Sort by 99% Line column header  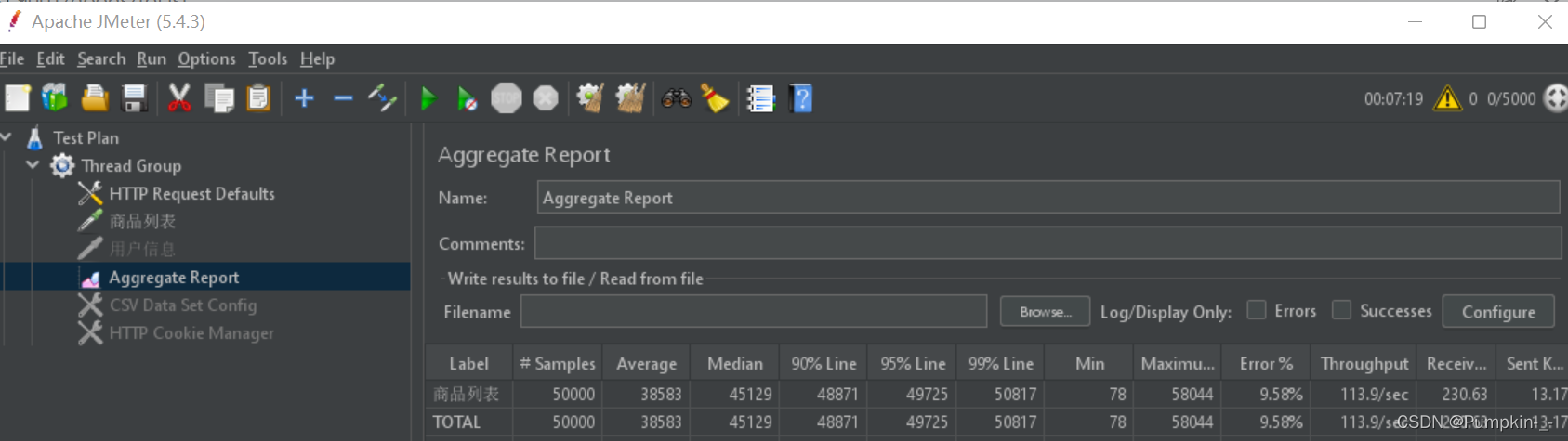click(1001, 363)
